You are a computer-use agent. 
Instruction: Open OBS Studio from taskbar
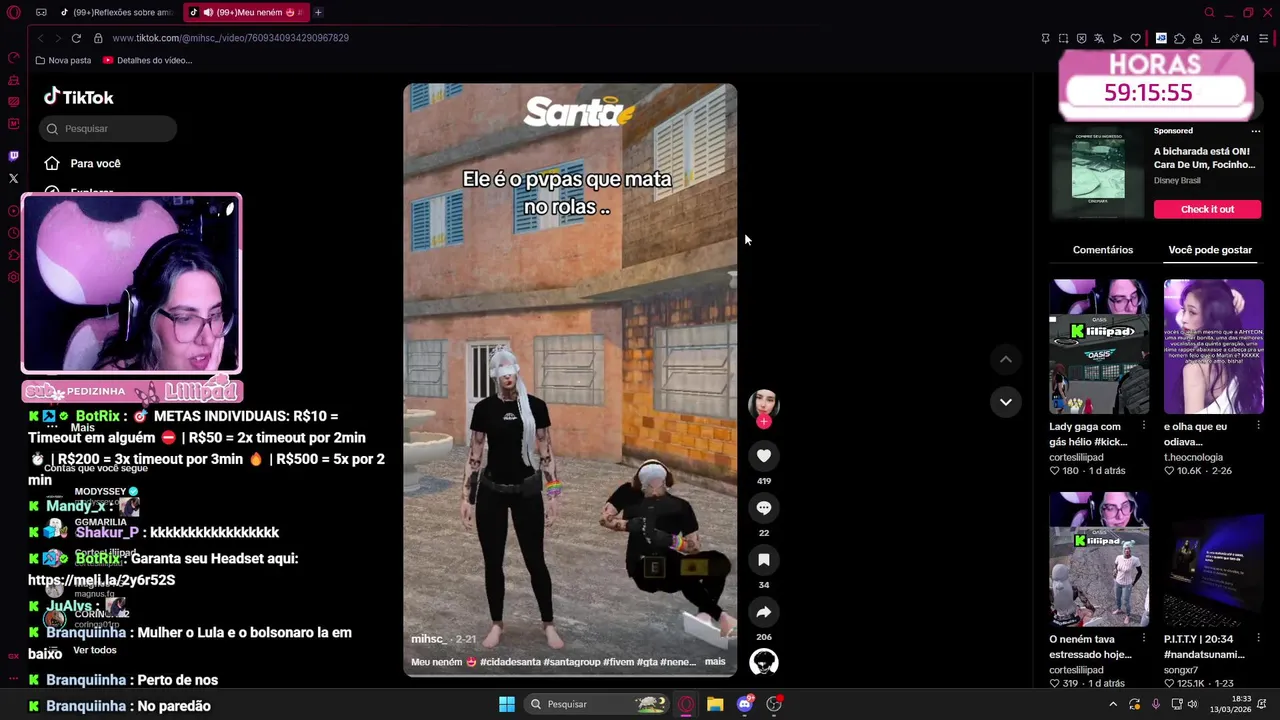click(x=774, y=704)
